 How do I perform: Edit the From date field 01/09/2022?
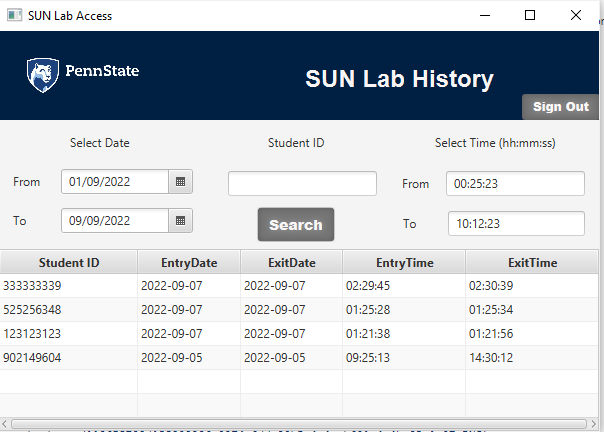(x=115, y=182)
